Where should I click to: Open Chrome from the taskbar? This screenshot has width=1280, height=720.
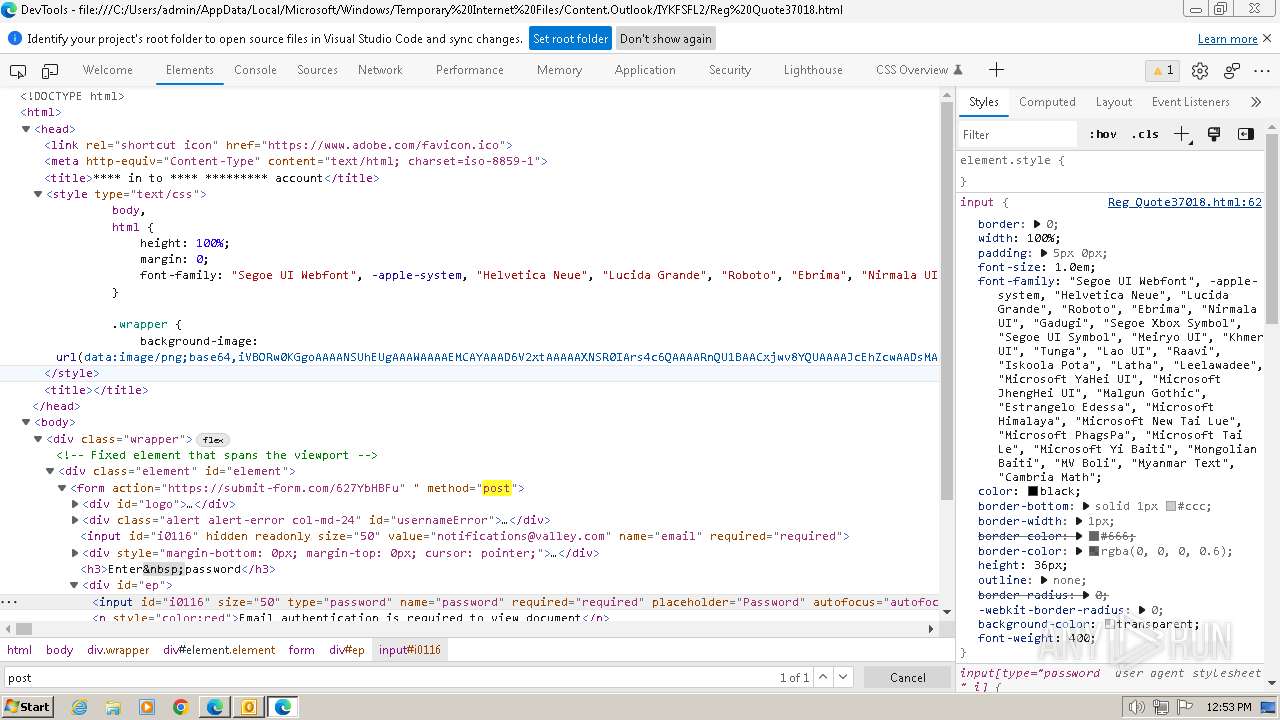point(181,707)
